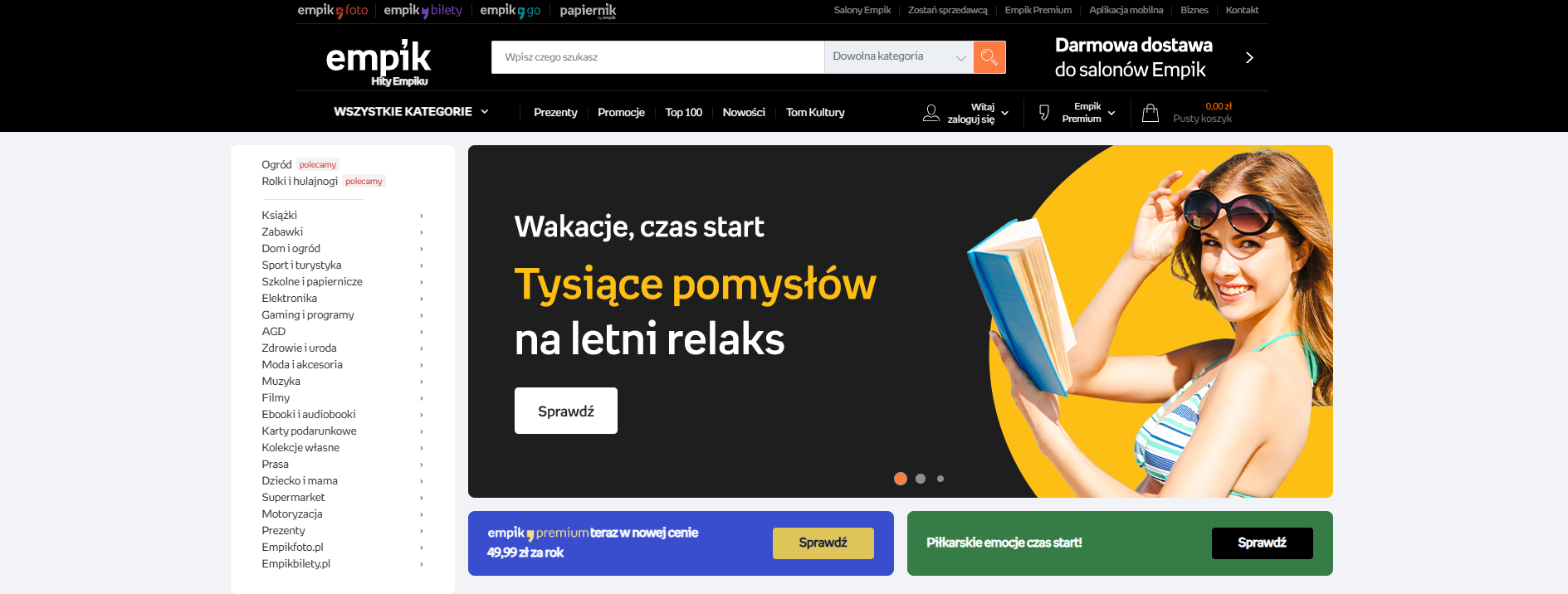This screenshot has height=594, width=1568.
Task: Open the Dowolna kategoria dropdown
Action: tap(899, 57)
